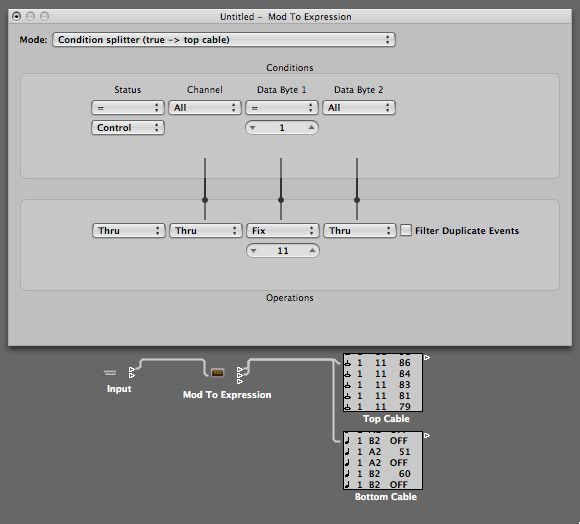Screen dimensions: 580x524
Task: Click the Top Cable row with value 81
Action: click(383, 396)
